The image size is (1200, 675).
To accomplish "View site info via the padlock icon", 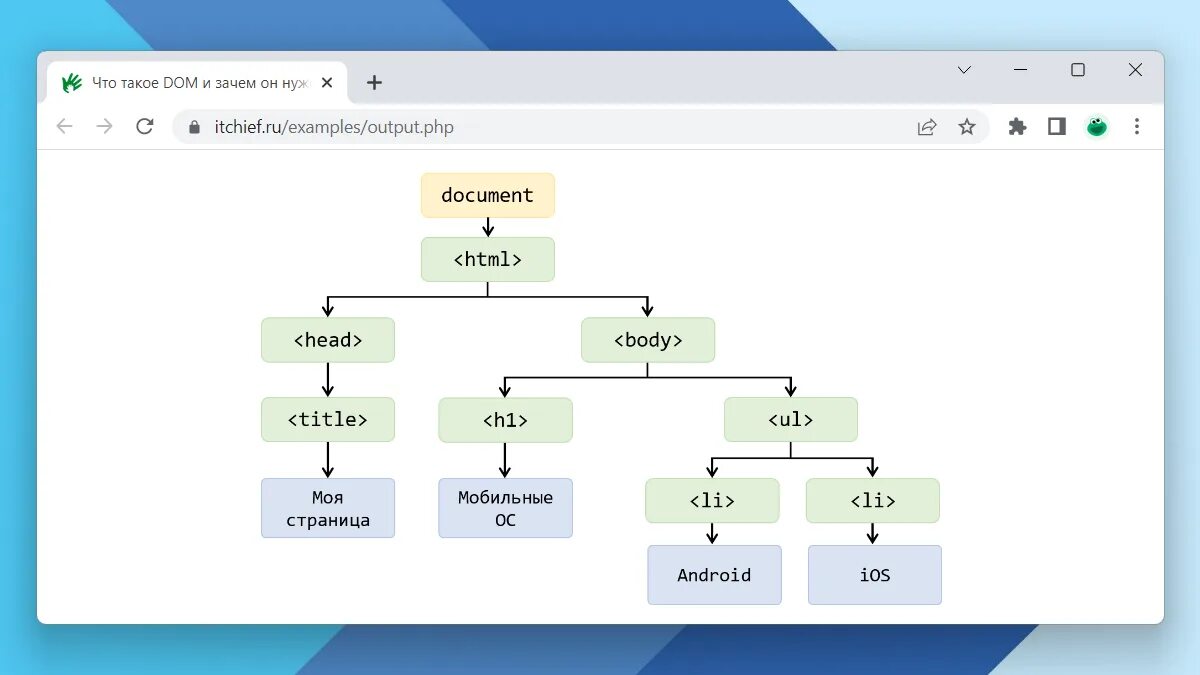I will [x=194, y=127].
